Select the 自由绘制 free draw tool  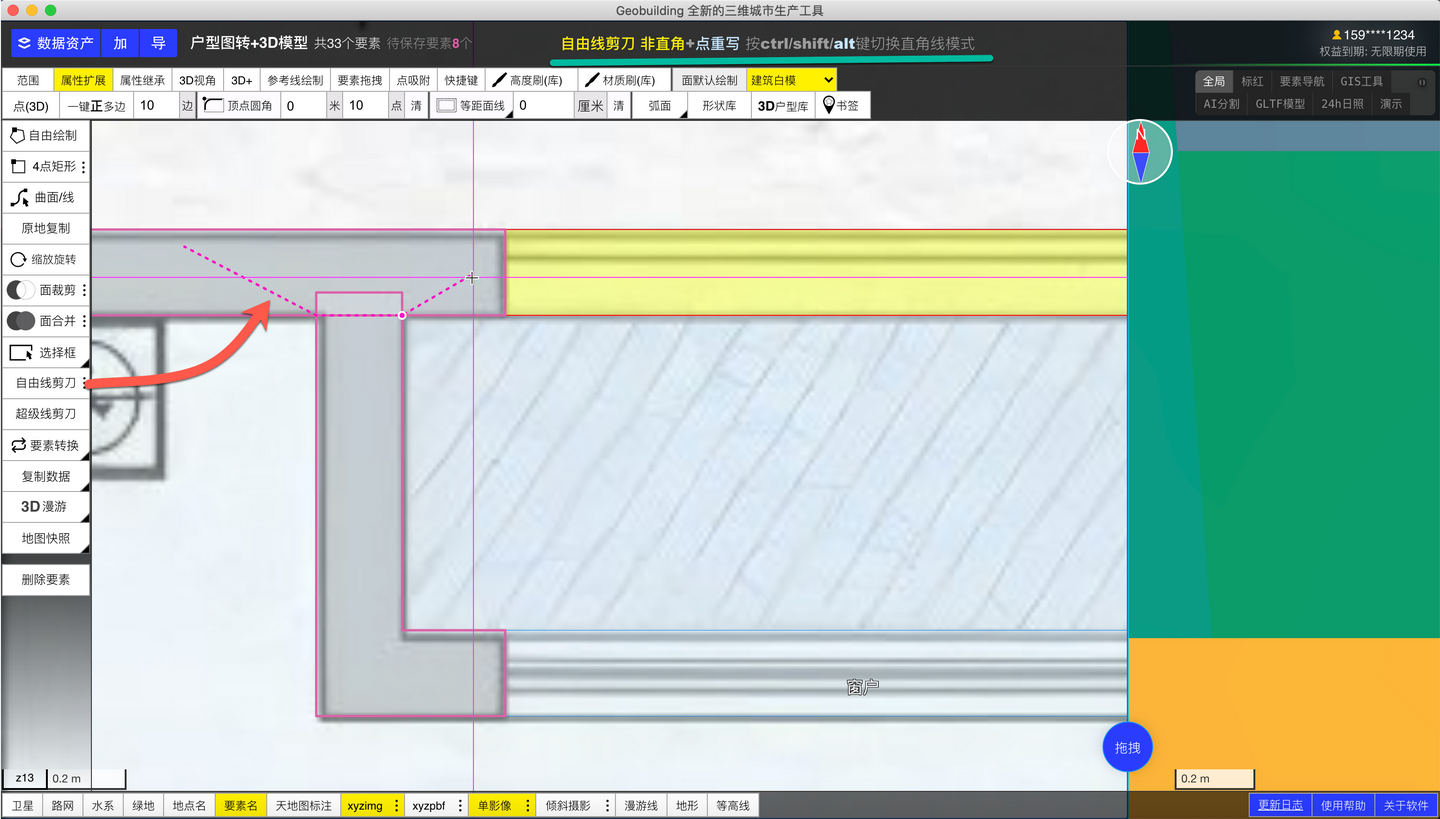click(x=45, y=135)
